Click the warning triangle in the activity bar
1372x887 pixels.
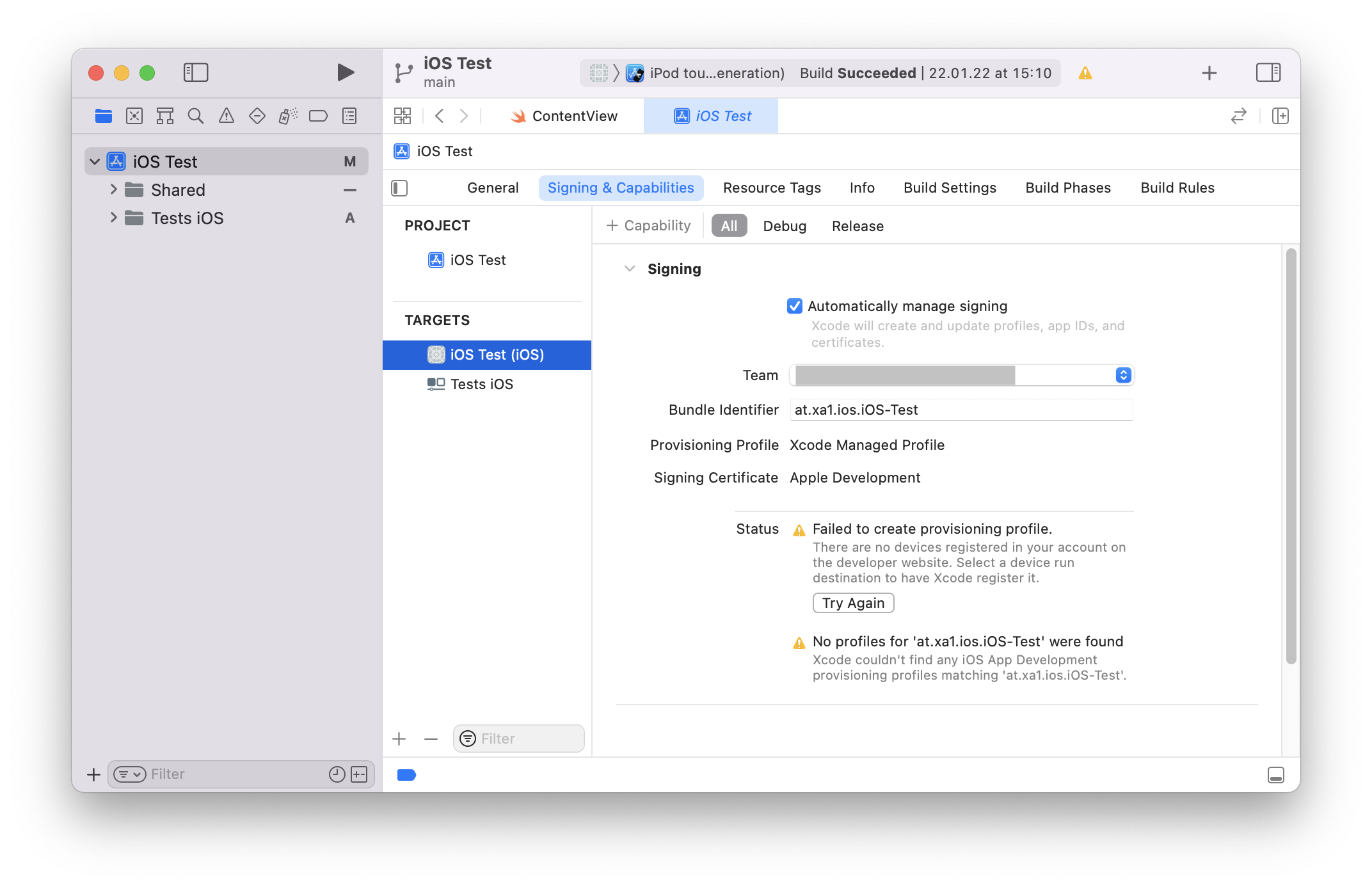pyautogui.click(x=1085, y=72)
